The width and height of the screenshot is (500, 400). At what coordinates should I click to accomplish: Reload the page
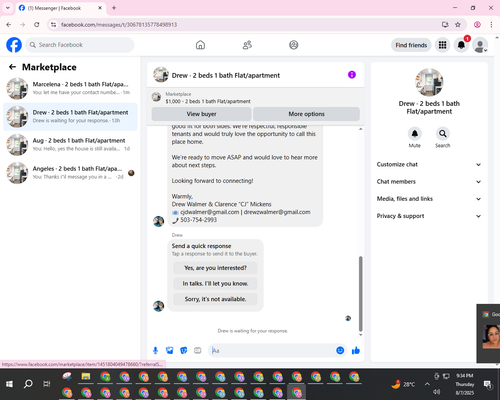(x=37, y=24)
